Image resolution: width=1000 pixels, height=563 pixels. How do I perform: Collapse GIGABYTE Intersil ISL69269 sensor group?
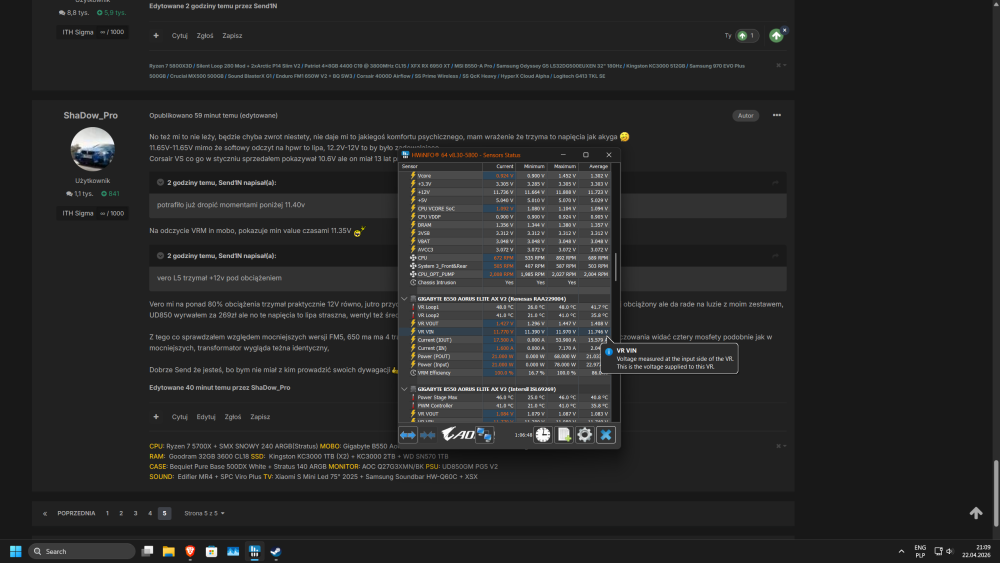(404, 389)
